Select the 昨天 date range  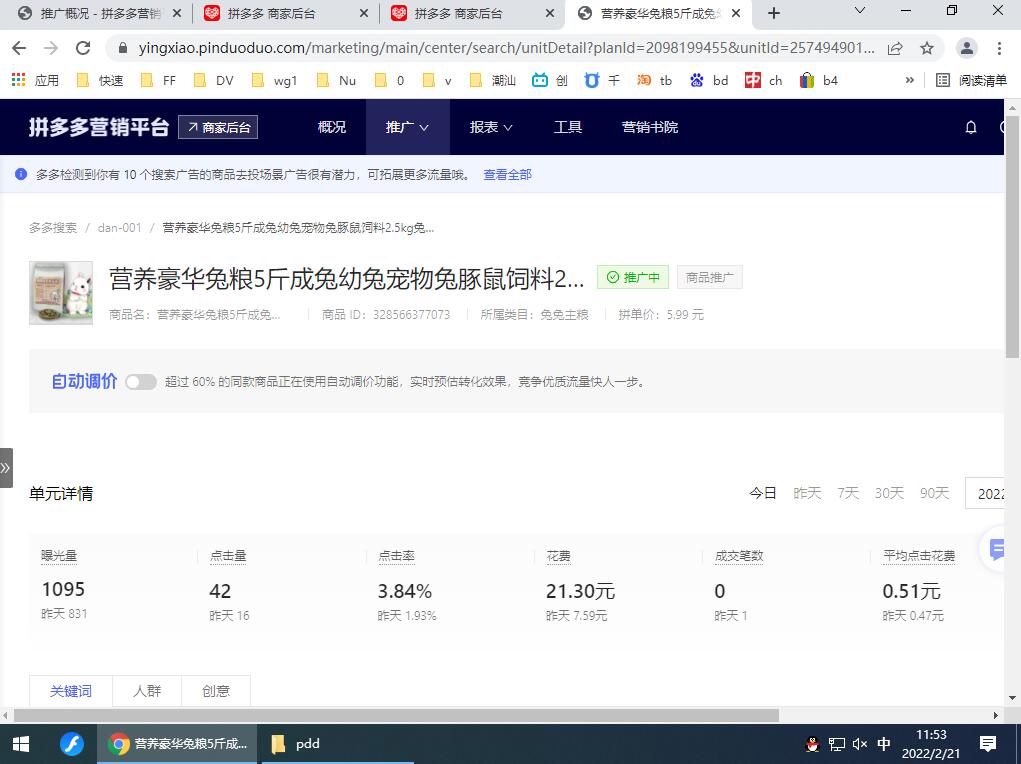pos(807,493)
